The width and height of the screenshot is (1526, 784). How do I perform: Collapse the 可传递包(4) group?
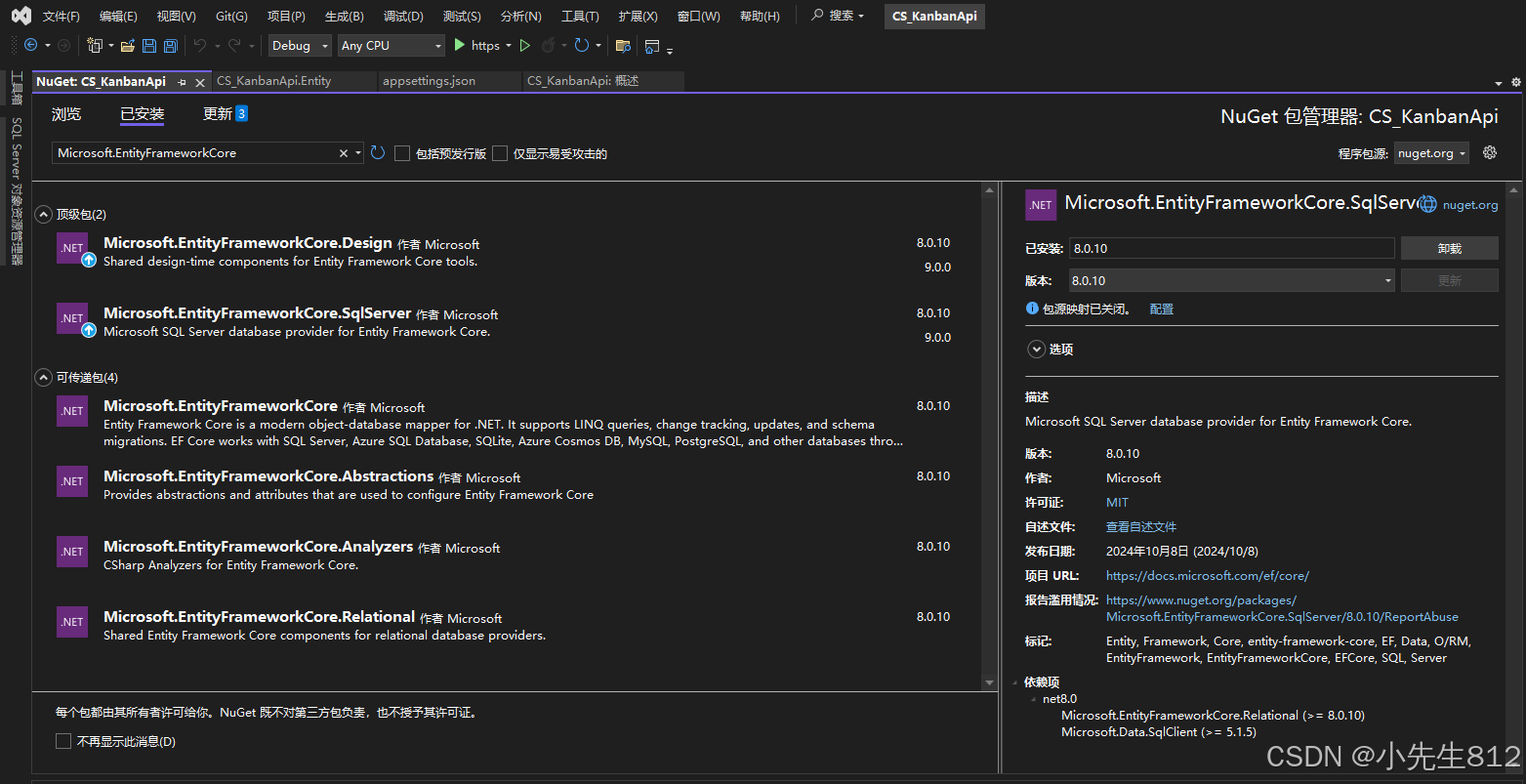43,377
